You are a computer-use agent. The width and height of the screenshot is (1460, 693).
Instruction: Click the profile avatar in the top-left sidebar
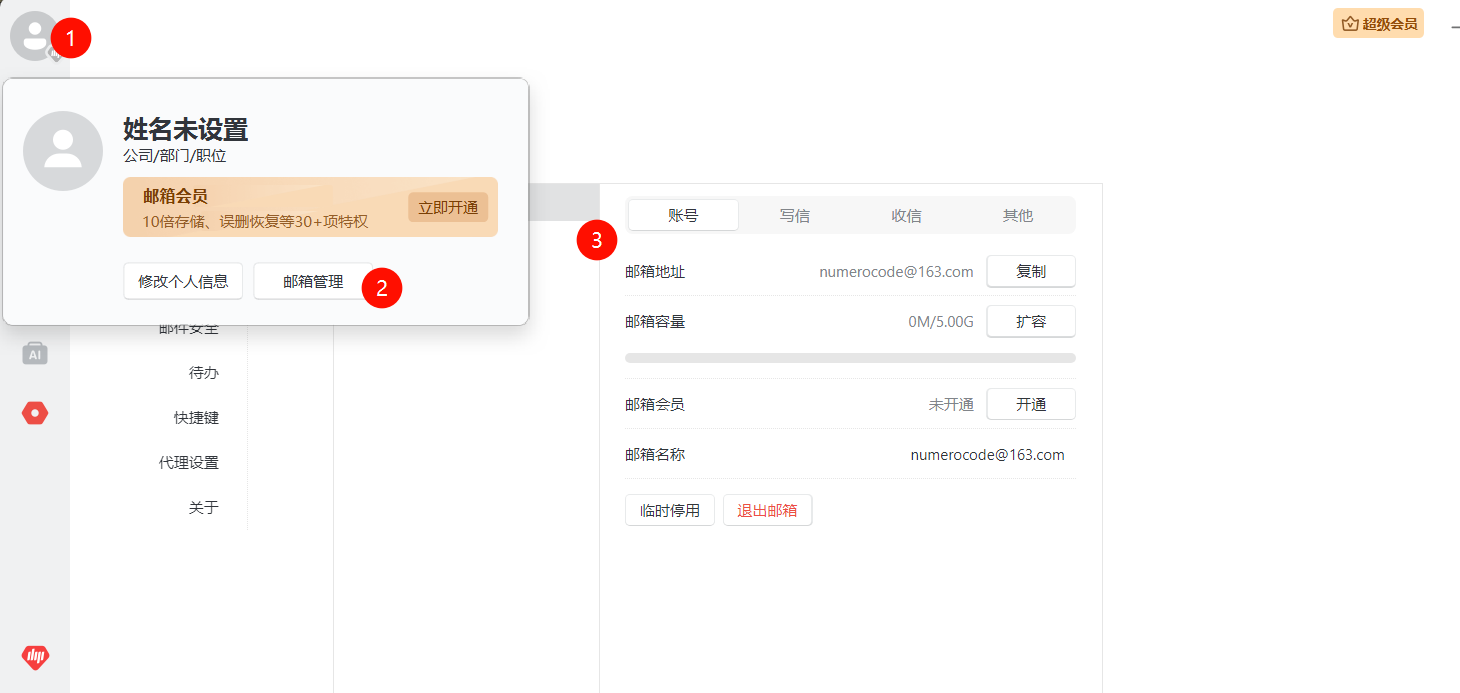pos(34,35)
